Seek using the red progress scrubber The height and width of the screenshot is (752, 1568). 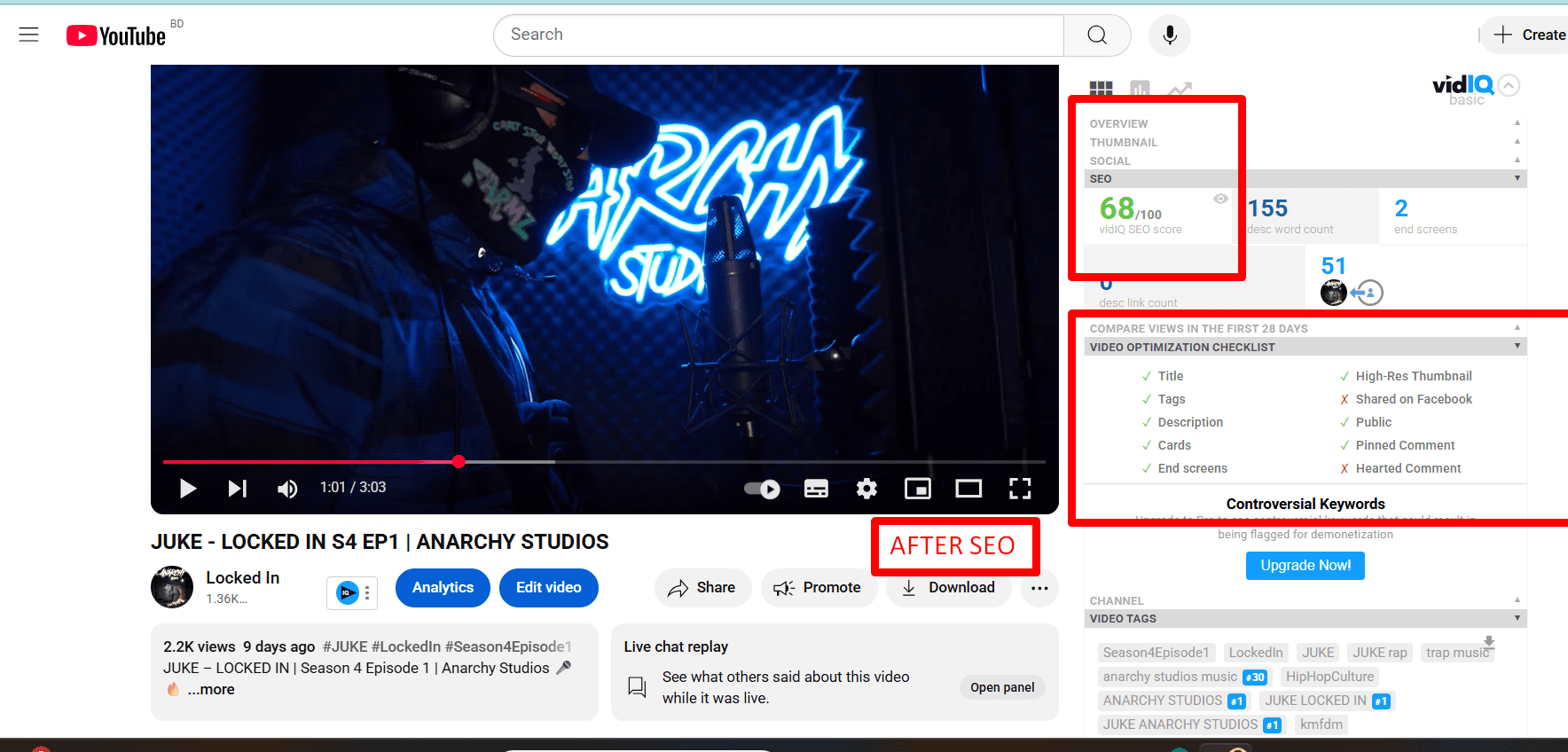tap(459, 461)
